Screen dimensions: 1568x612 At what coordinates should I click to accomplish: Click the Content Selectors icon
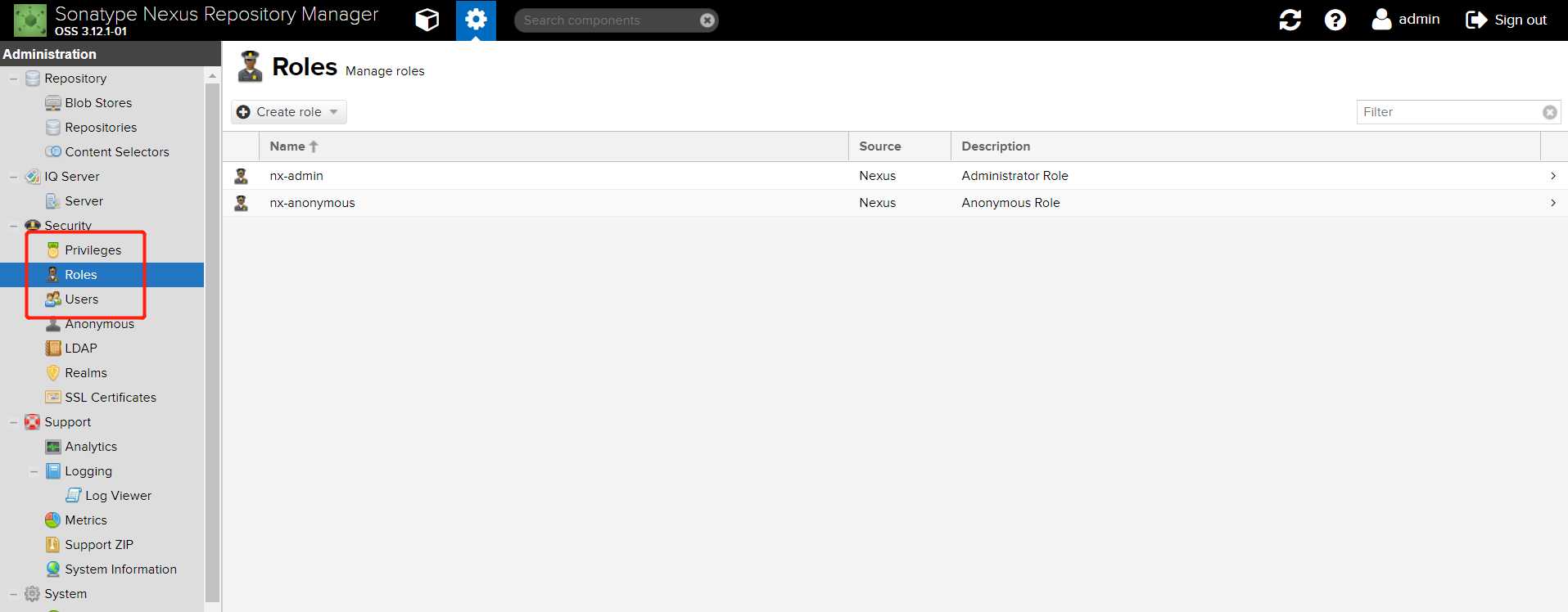[x=53, y=152]
